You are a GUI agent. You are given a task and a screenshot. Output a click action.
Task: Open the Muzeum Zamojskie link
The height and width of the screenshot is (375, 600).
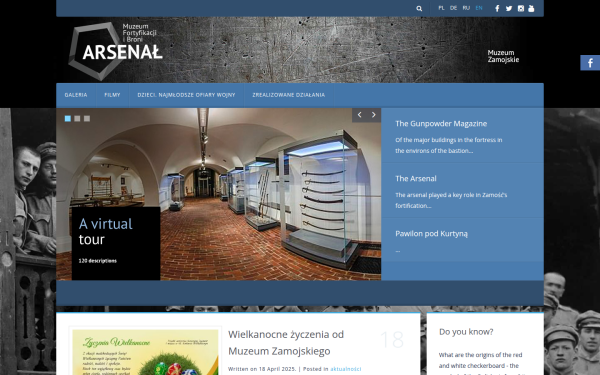pos(503,56)
